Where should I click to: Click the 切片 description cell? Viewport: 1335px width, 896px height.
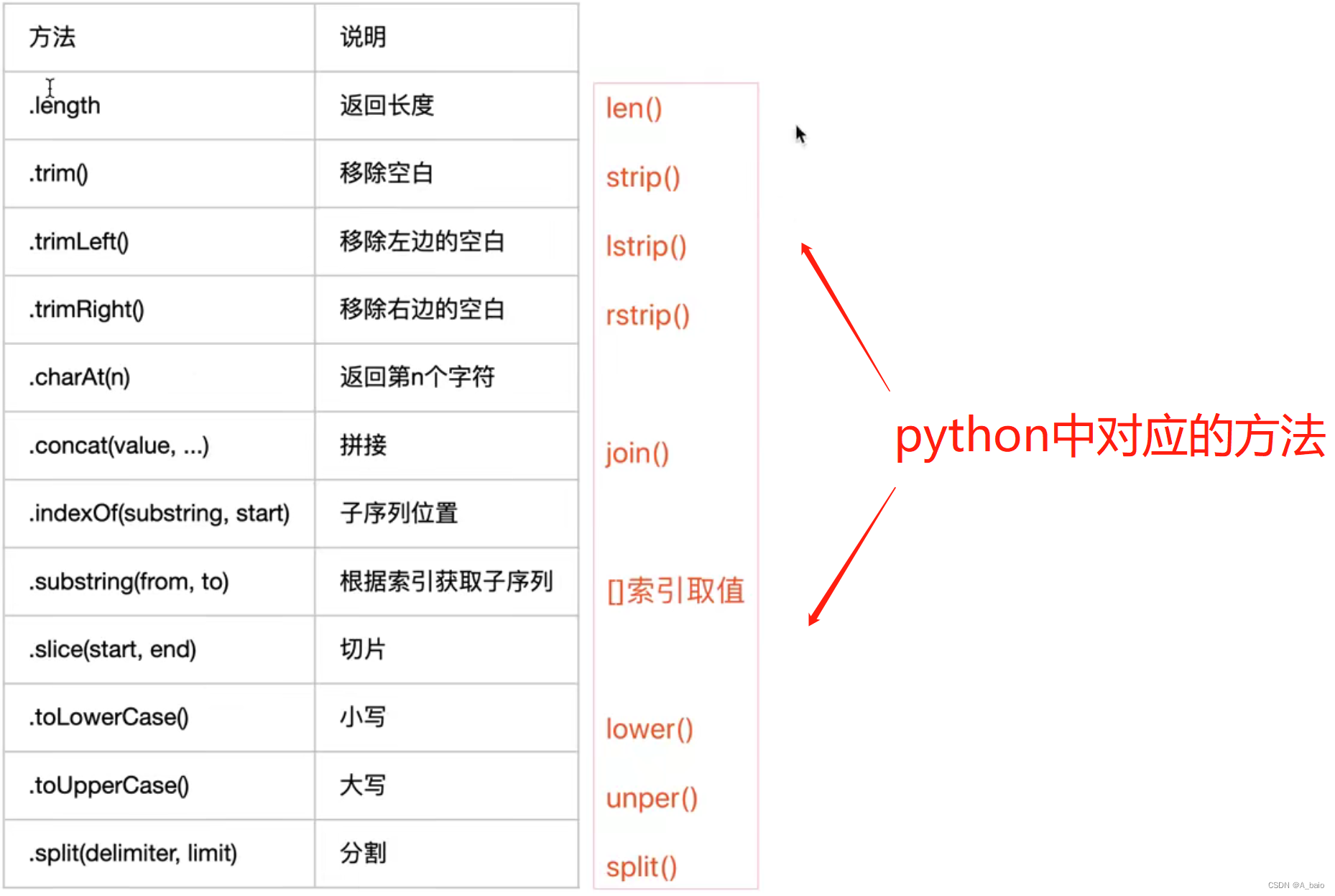(446, 650)
